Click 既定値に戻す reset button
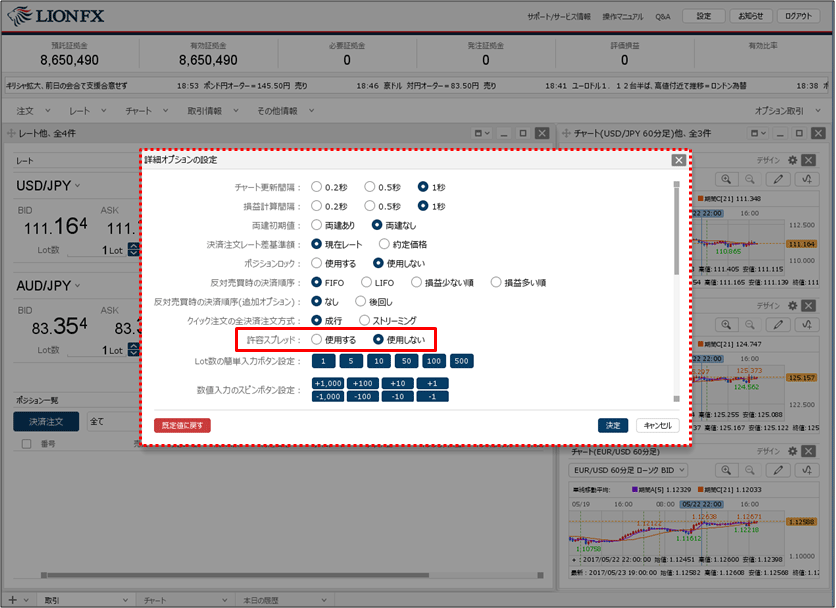836x608 pixels. pos(182,425)
